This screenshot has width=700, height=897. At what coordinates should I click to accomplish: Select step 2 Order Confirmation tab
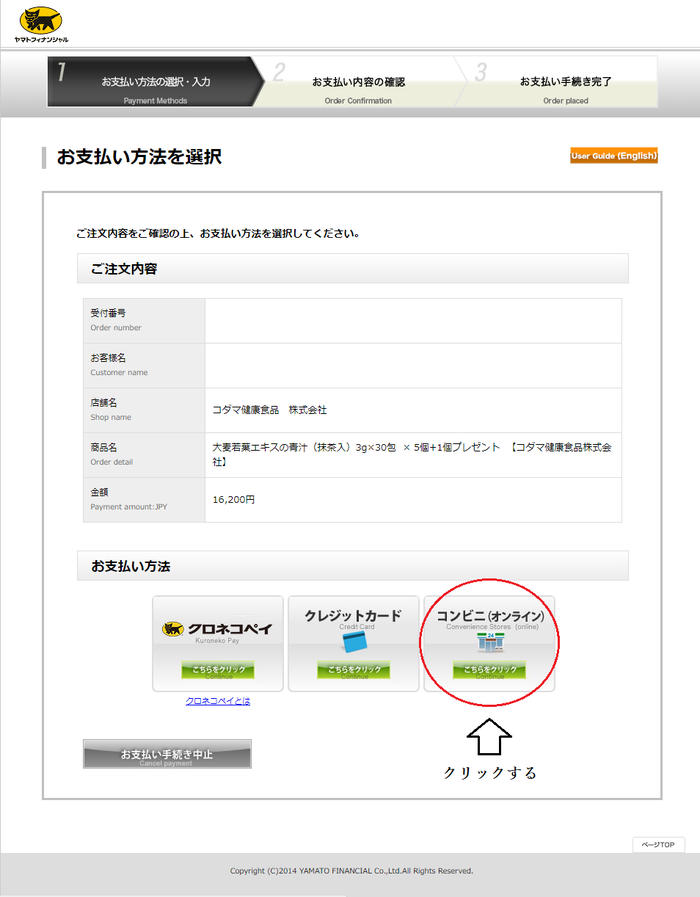(359, 82)
